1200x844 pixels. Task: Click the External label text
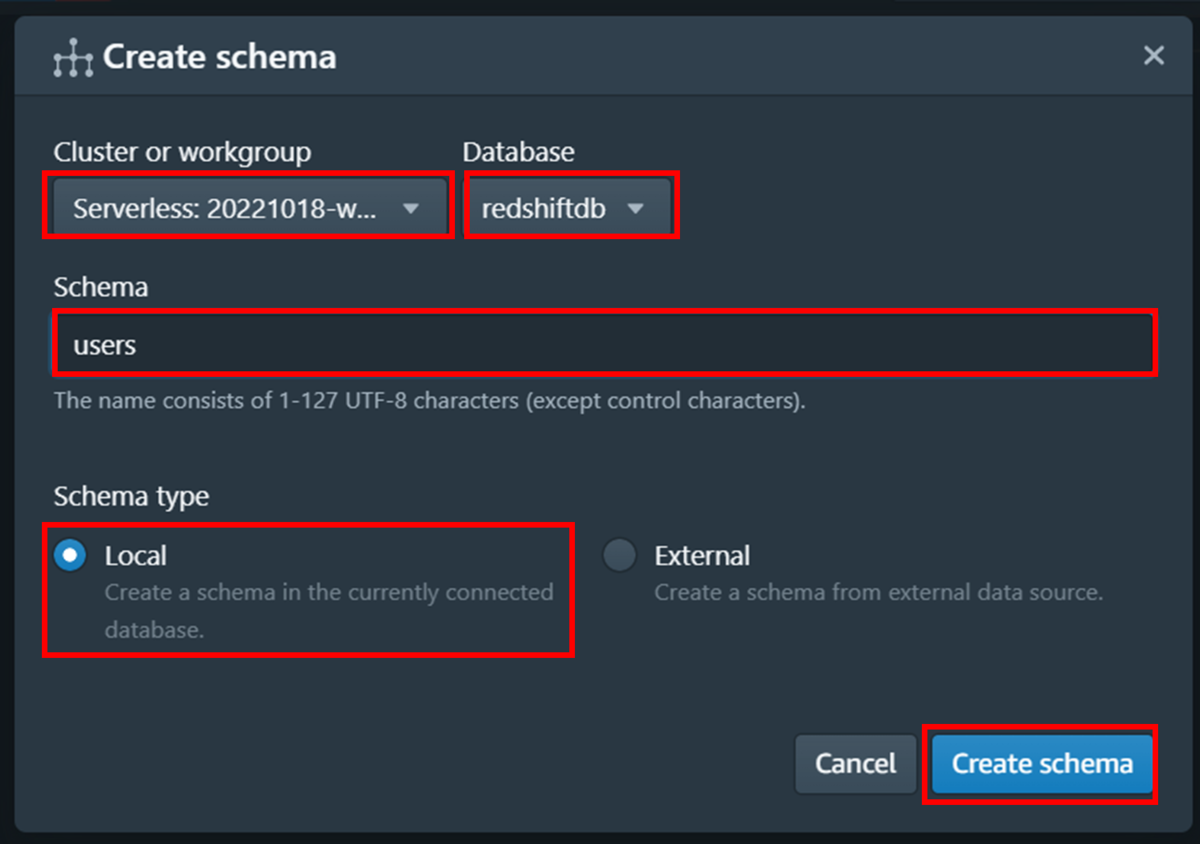702,555
